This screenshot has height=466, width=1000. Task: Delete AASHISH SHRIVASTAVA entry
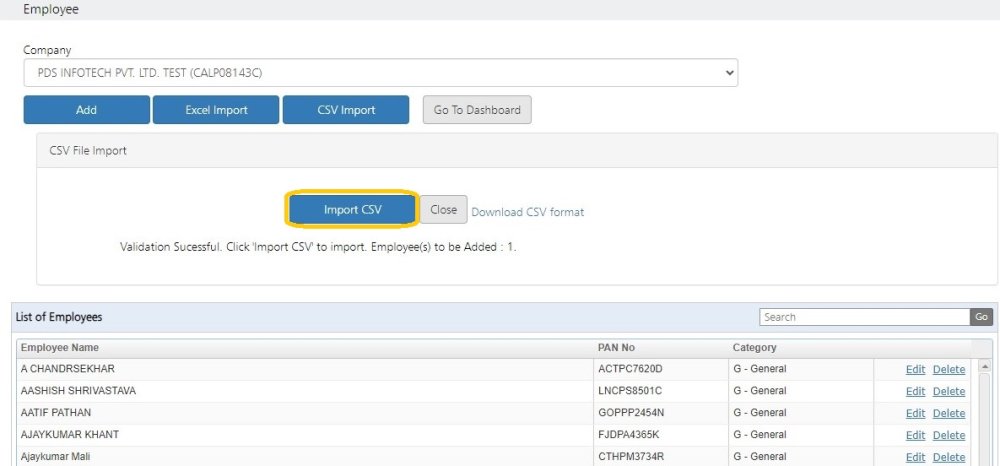(948, 391)
